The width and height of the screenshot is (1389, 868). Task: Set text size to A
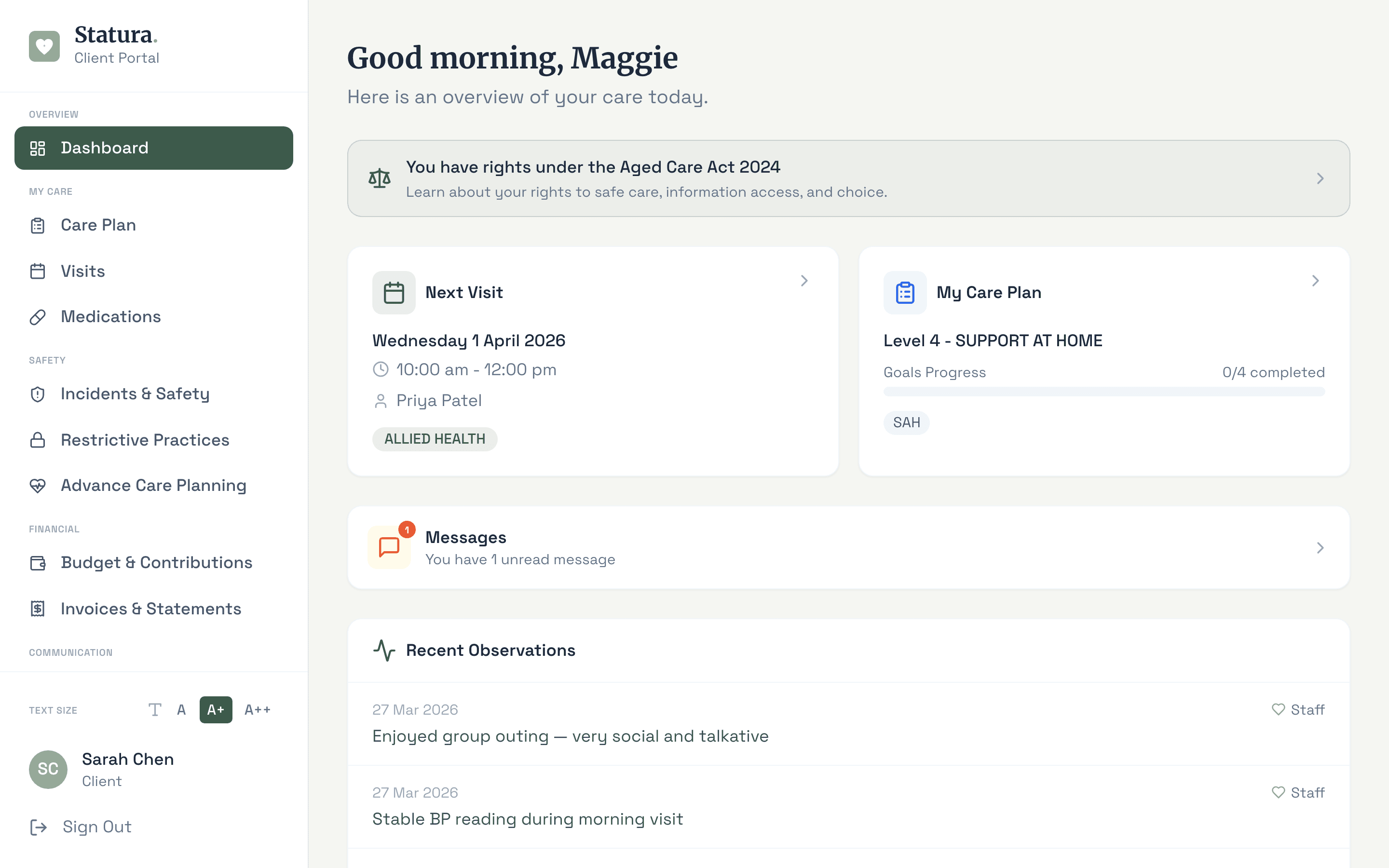(x=181, y=710)
